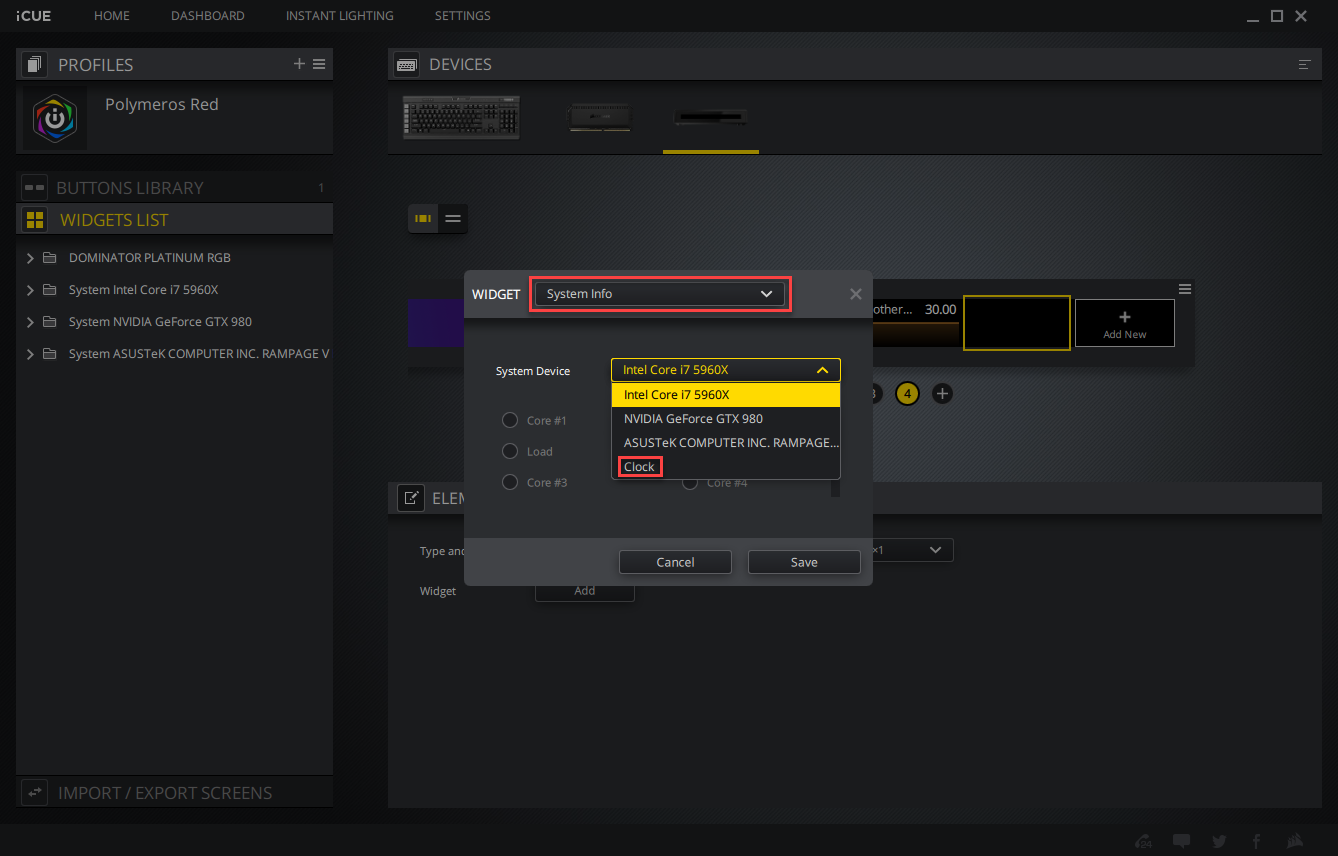Select the Load radio button

(510, 451)
